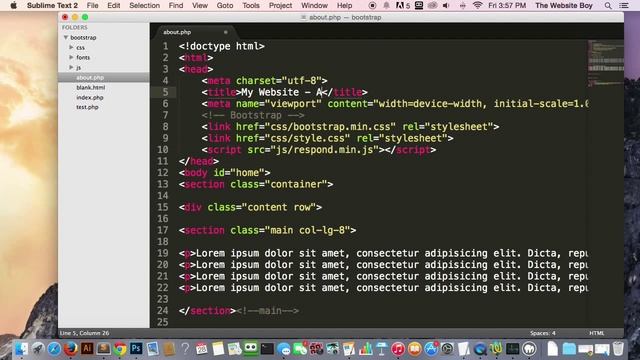Viewport: 640px width, 360px height.
Task: Switch to Sublime Text dock icon
Action: coord(103,349)
